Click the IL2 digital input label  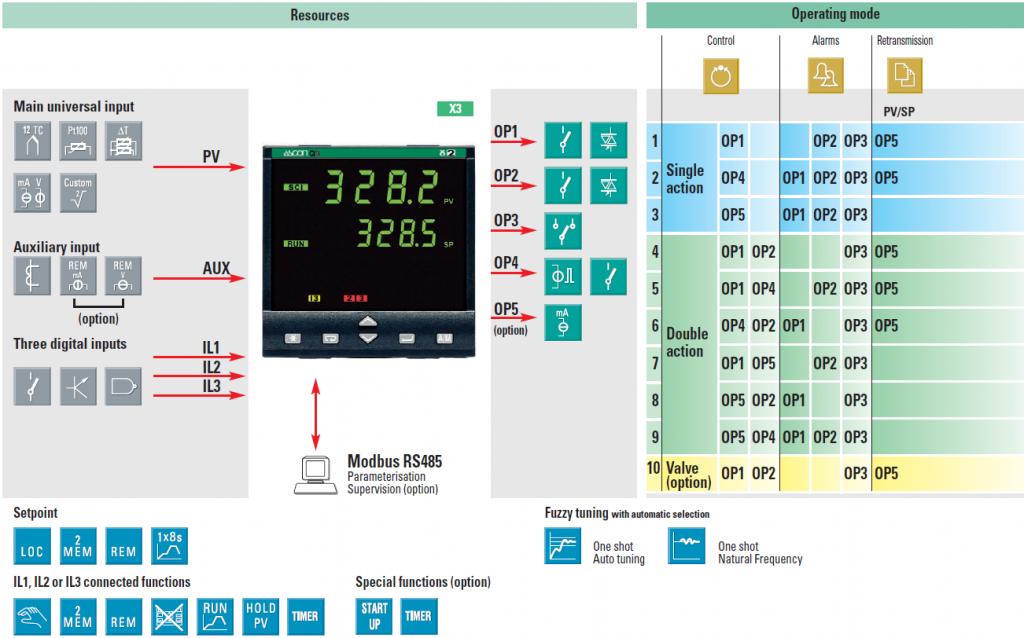pos(211,367)
